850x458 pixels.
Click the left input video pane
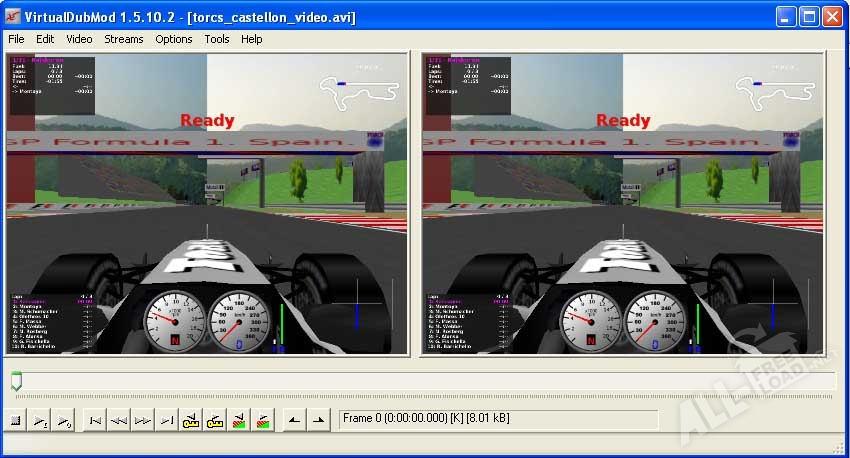click(x=208, y=204)
